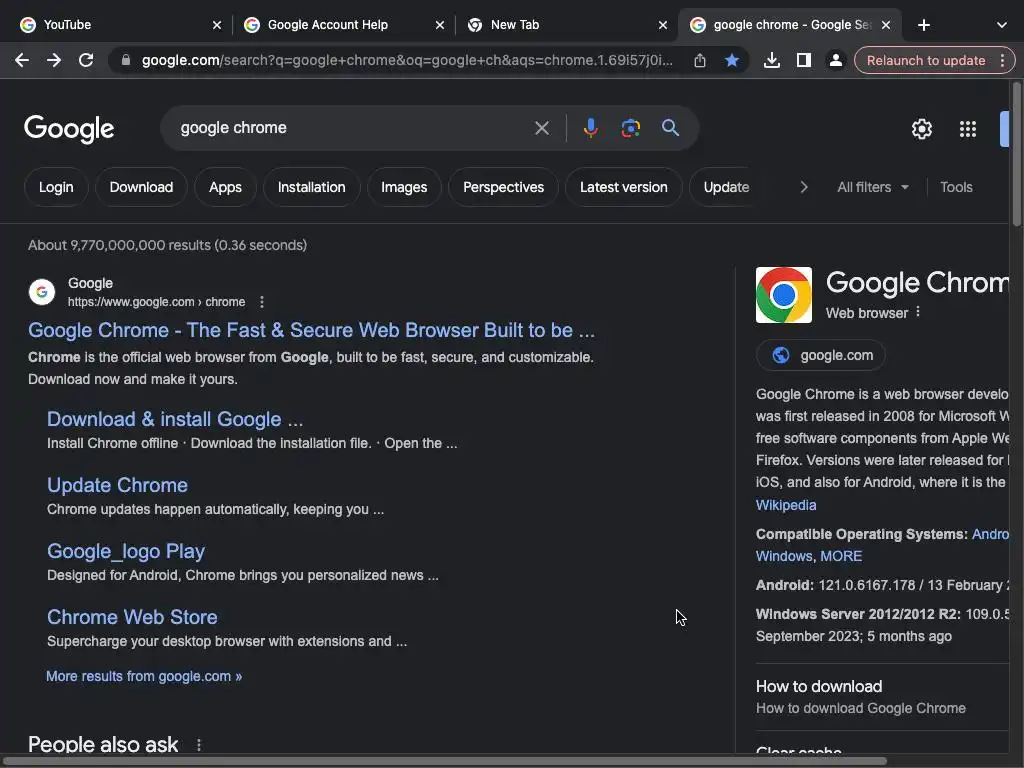This screenshot has width=1024, height=768.
Task: Click into the google chrome search field
Action: coord(353,128)
